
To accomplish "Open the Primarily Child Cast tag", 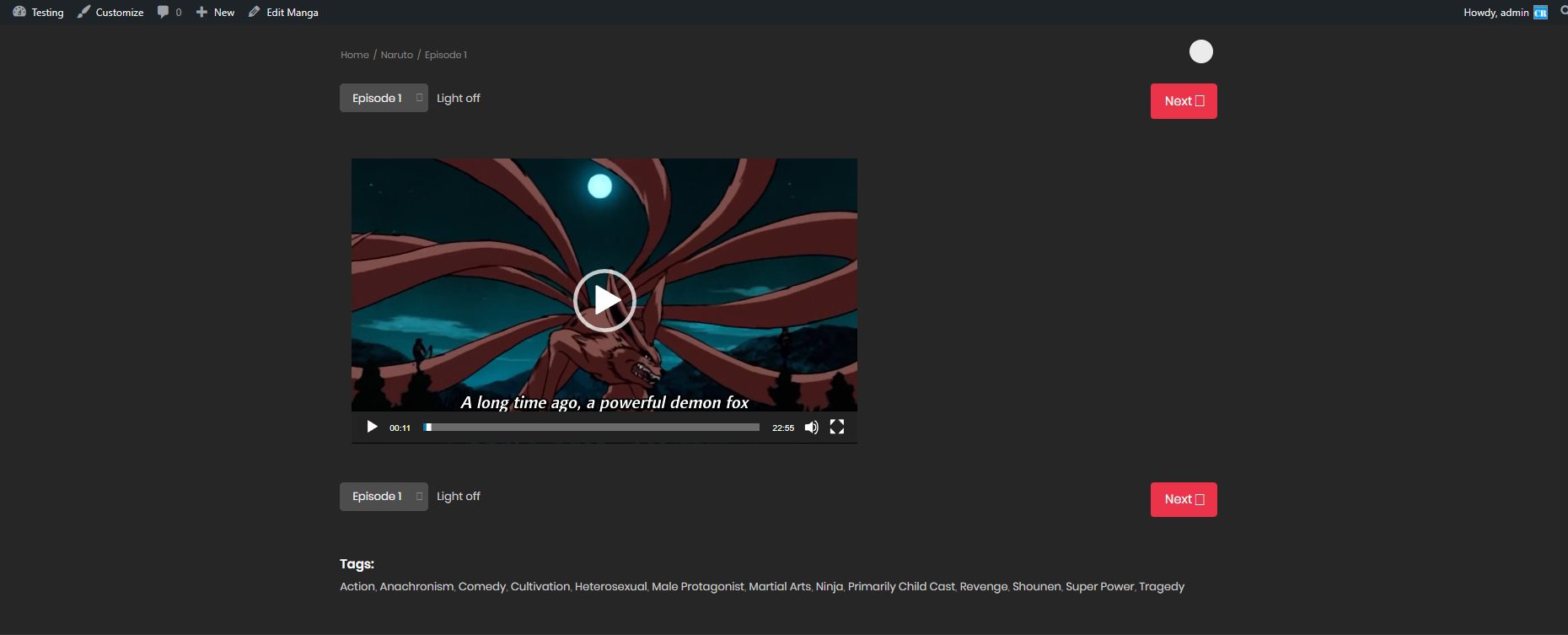I will coord(901,587).
